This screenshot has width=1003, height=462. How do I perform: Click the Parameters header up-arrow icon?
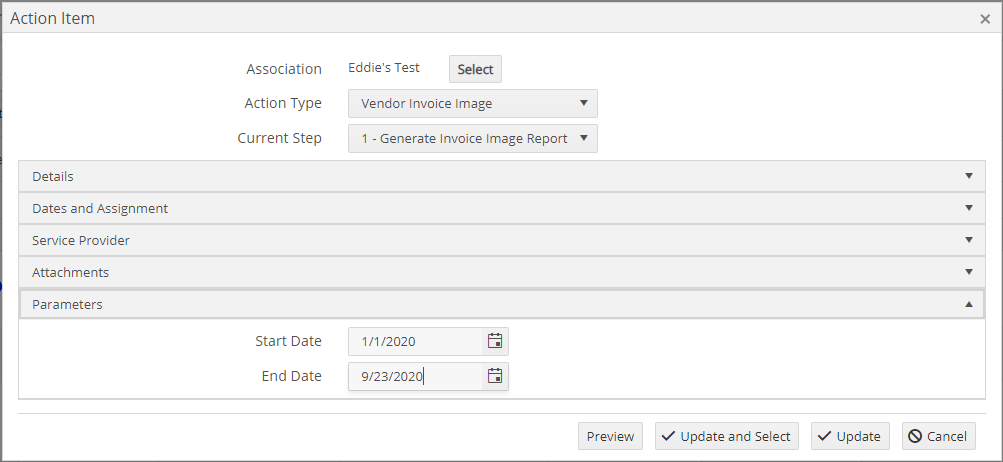tap(969, 304)
